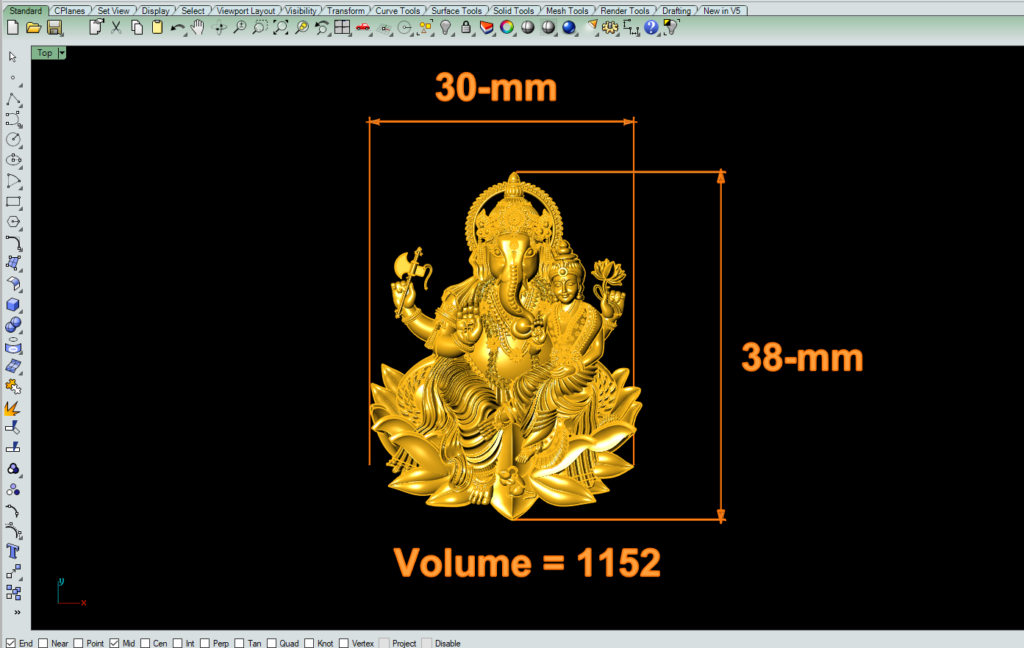Image resolution: width=1024 pixels, height=648 pixels.
Task: Click the Explode icon in the sidebar
Action: pos(13,408)
